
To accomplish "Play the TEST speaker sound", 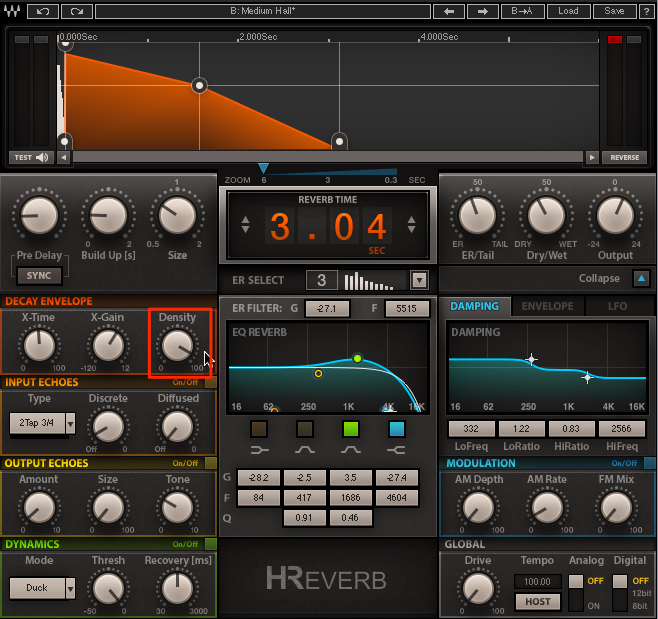I will point(31,158).
